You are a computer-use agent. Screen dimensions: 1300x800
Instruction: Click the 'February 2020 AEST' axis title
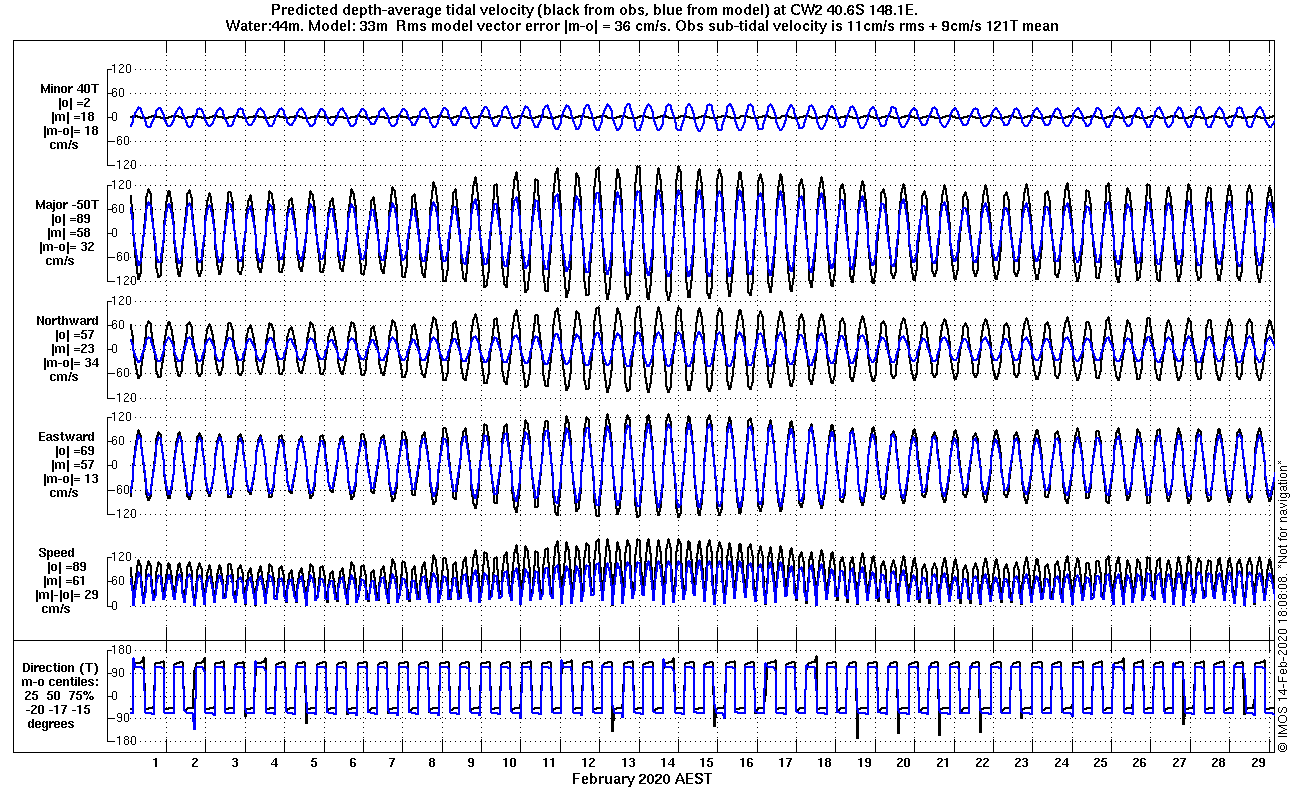click(x=642, y=779)
